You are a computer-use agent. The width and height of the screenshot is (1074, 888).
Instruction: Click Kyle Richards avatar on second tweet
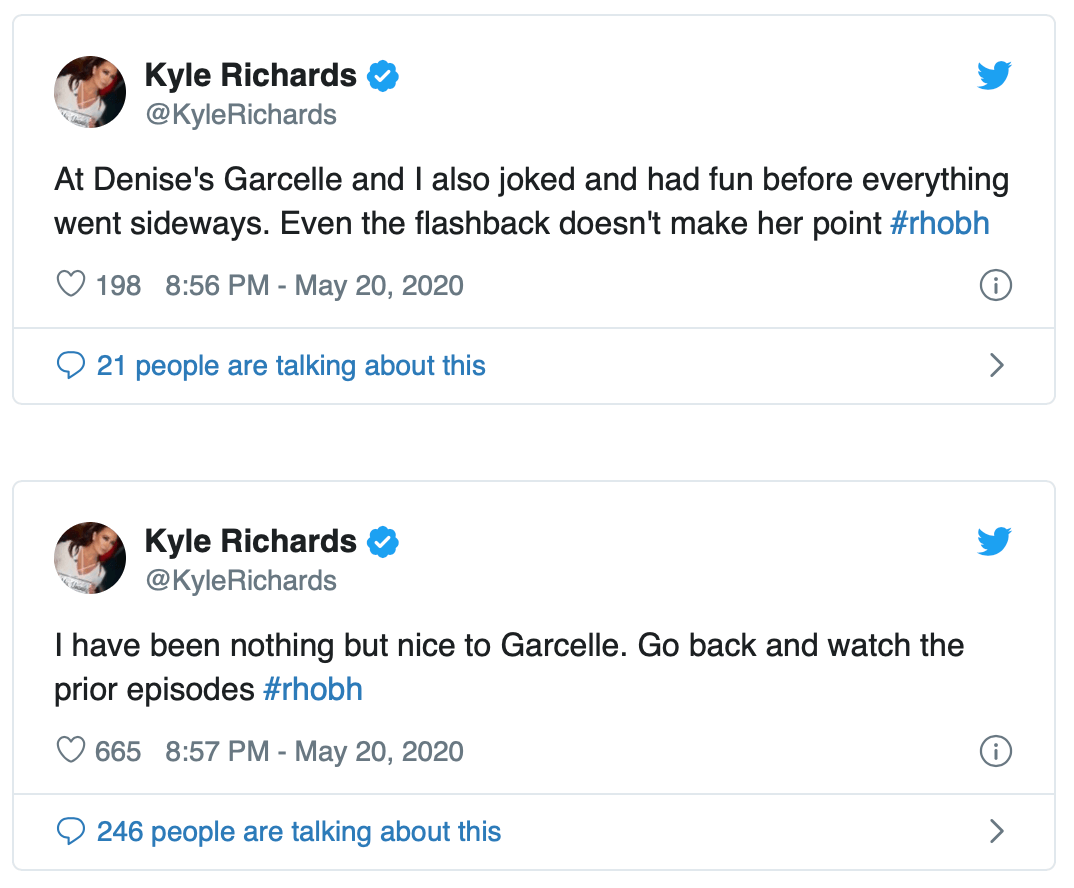(90, 558)
